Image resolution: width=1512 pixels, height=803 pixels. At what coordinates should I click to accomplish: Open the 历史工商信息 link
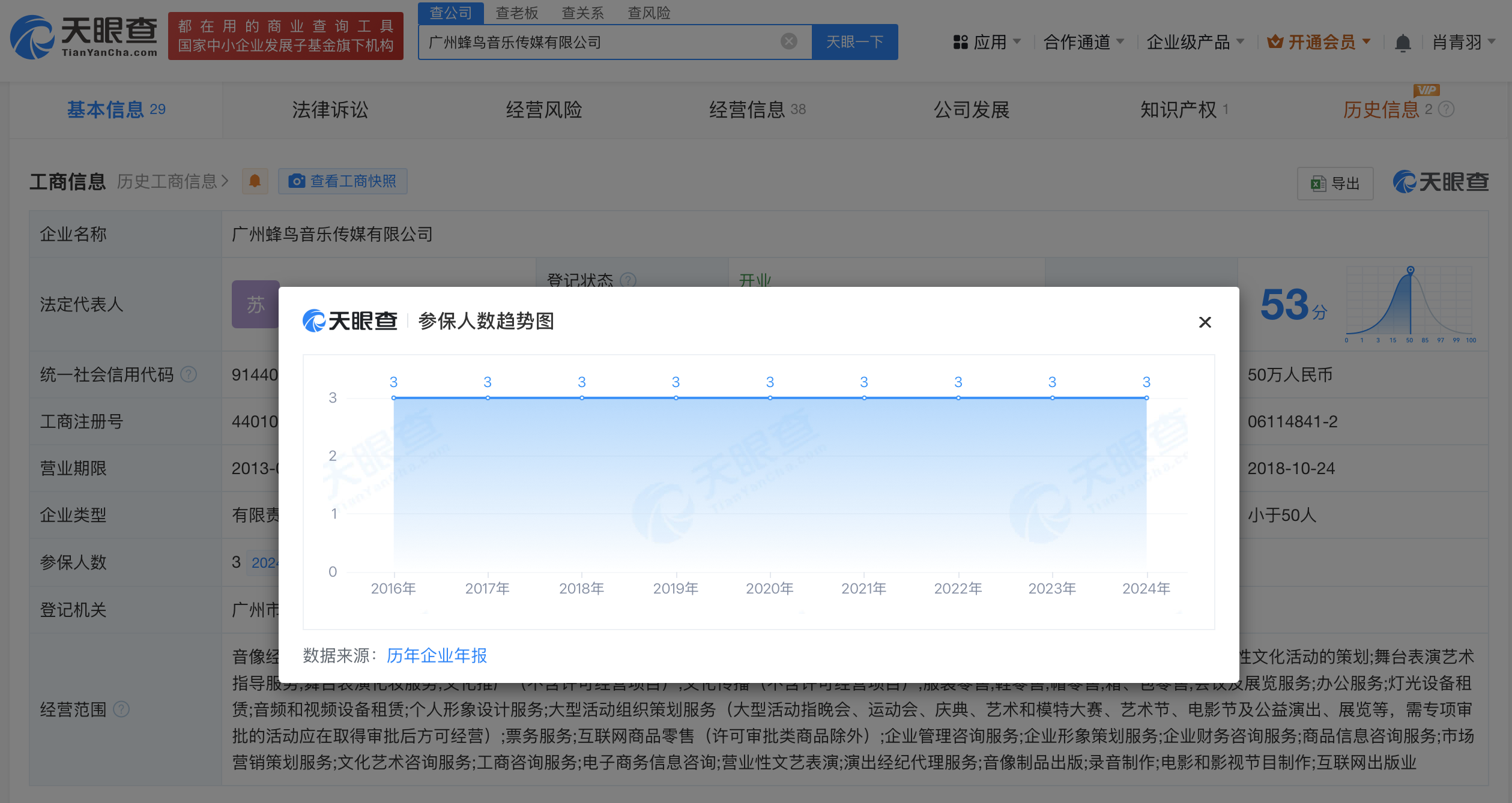coord(173,181)
